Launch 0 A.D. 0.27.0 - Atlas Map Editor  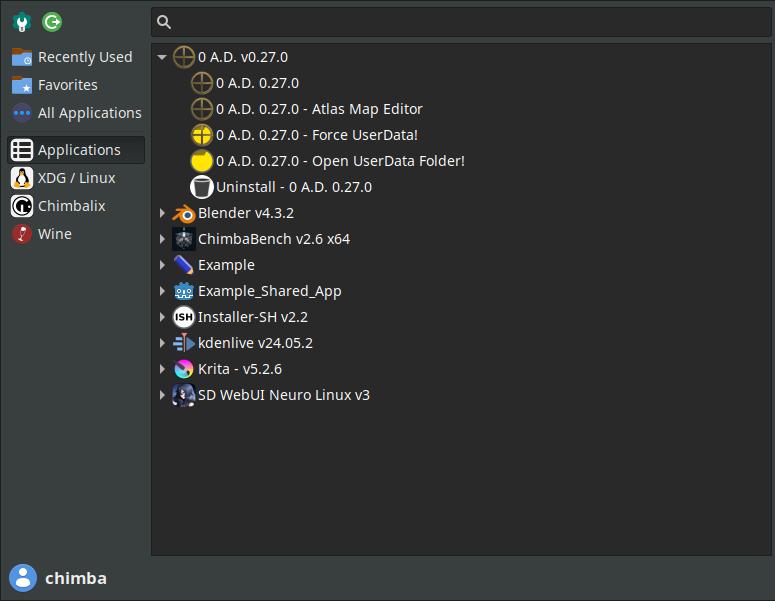coord(319,109)
